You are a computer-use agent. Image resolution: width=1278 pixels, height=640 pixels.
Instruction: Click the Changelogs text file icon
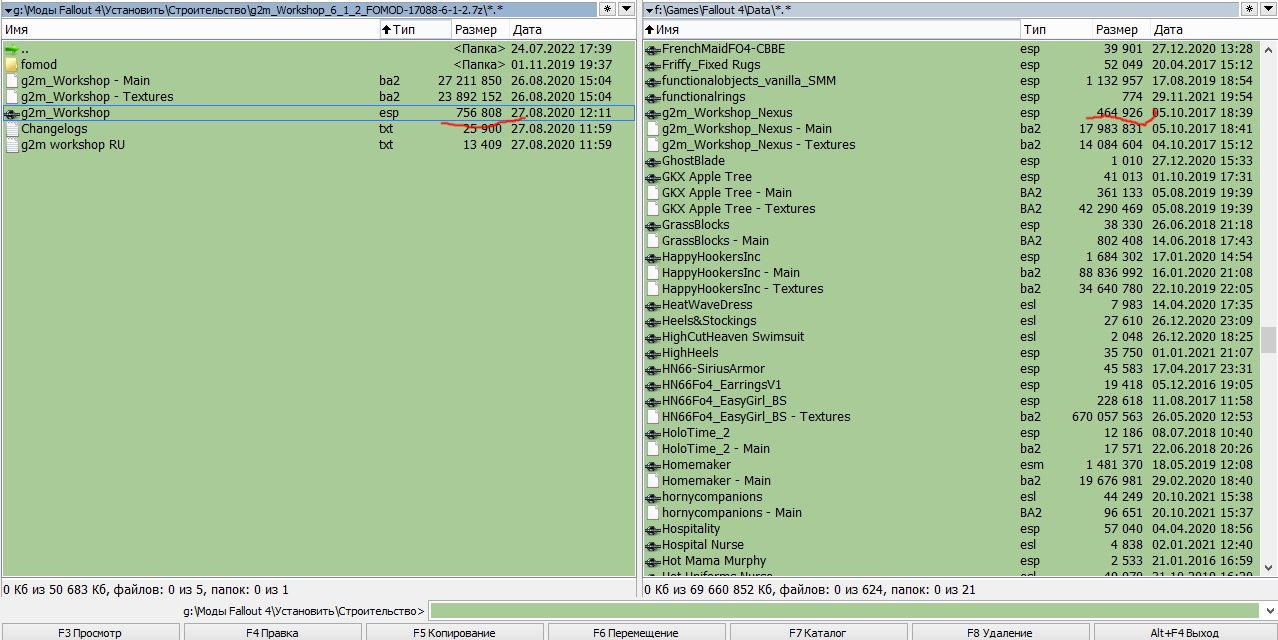coord(12,129)
